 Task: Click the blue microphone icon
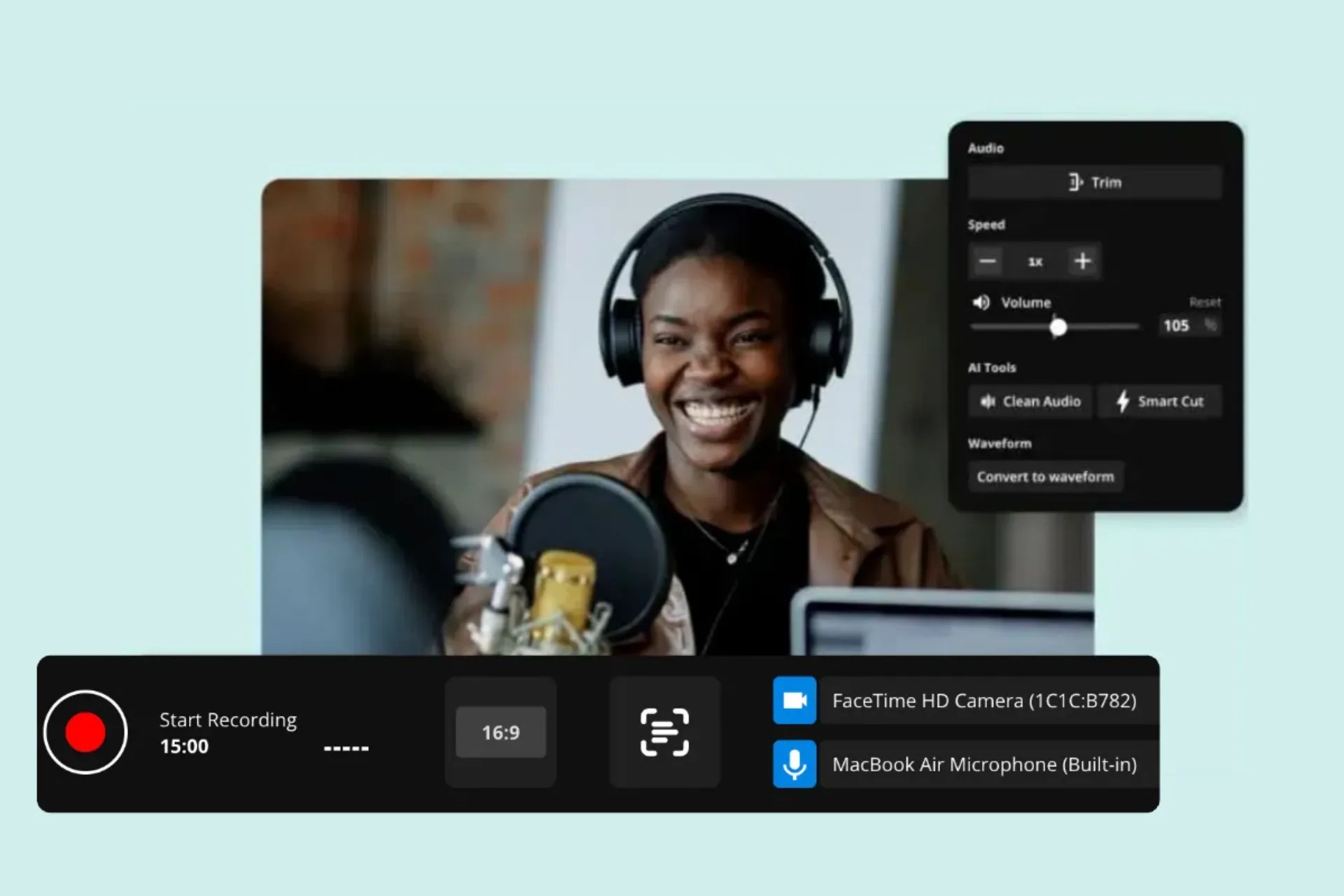pyautogui.click(x=794, y=764)
